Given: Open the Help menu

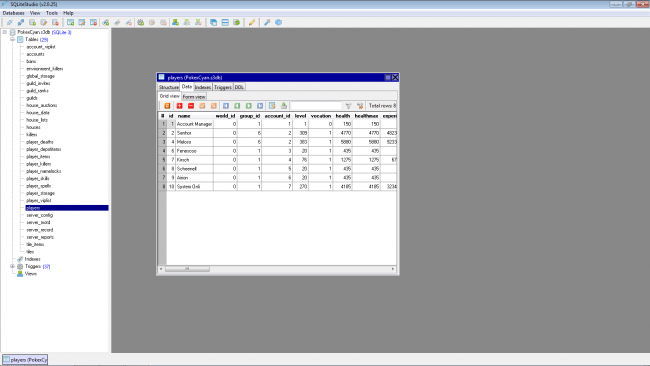Looking at the screenshot, I should 68,13.
